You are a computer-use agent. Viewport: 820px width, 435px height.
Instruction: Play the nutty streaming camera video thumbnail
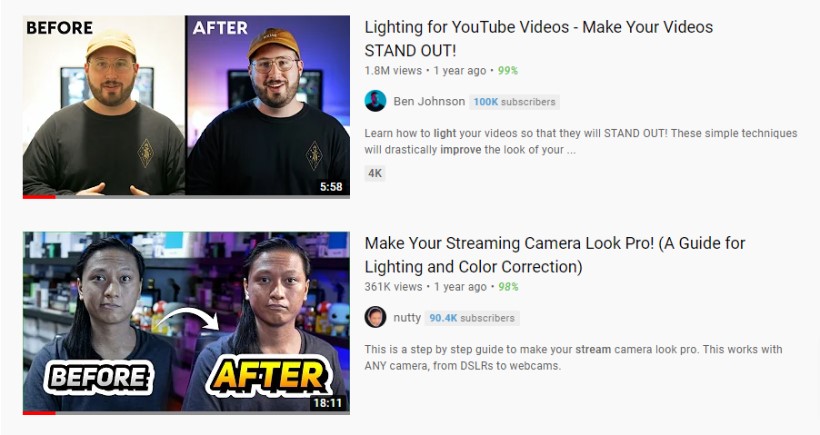tap(186, 322)
